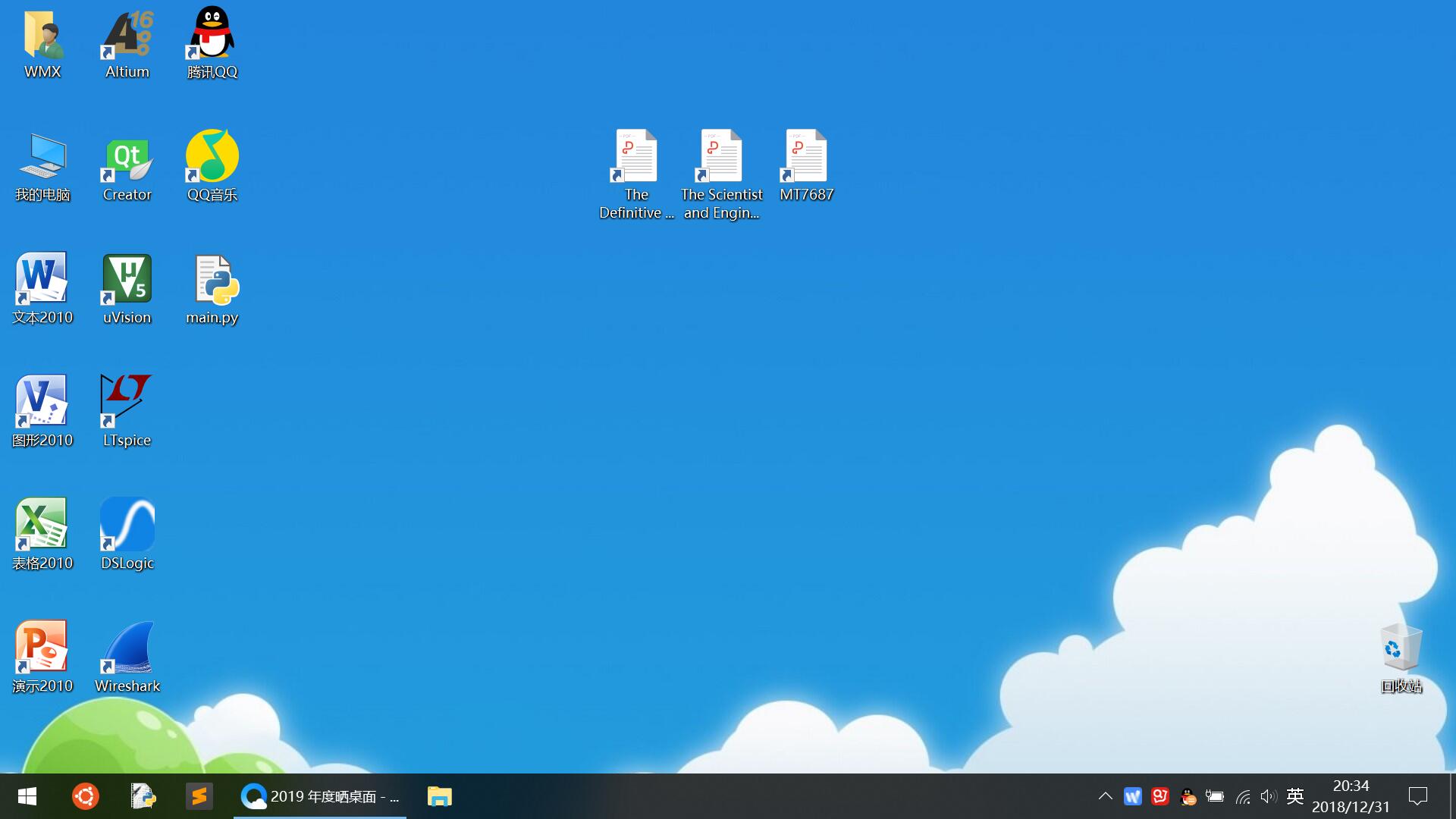Select the QQ音乐 shortcut
This screenshot has width=1456, height=819.
212,167
